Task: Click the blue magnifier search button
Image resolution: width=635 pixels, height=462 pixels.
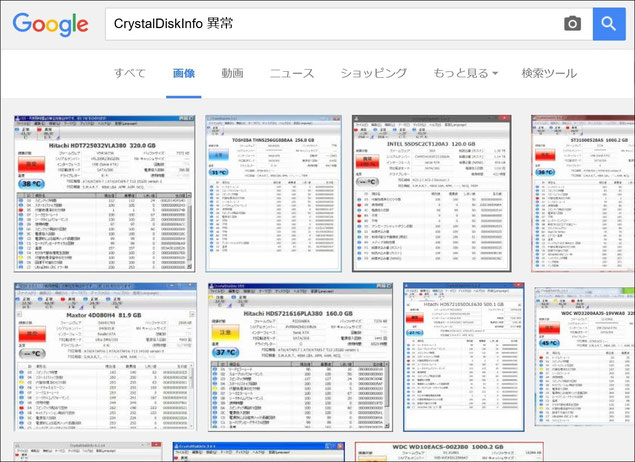Action: pyautogui.click(x=609, y=24)
